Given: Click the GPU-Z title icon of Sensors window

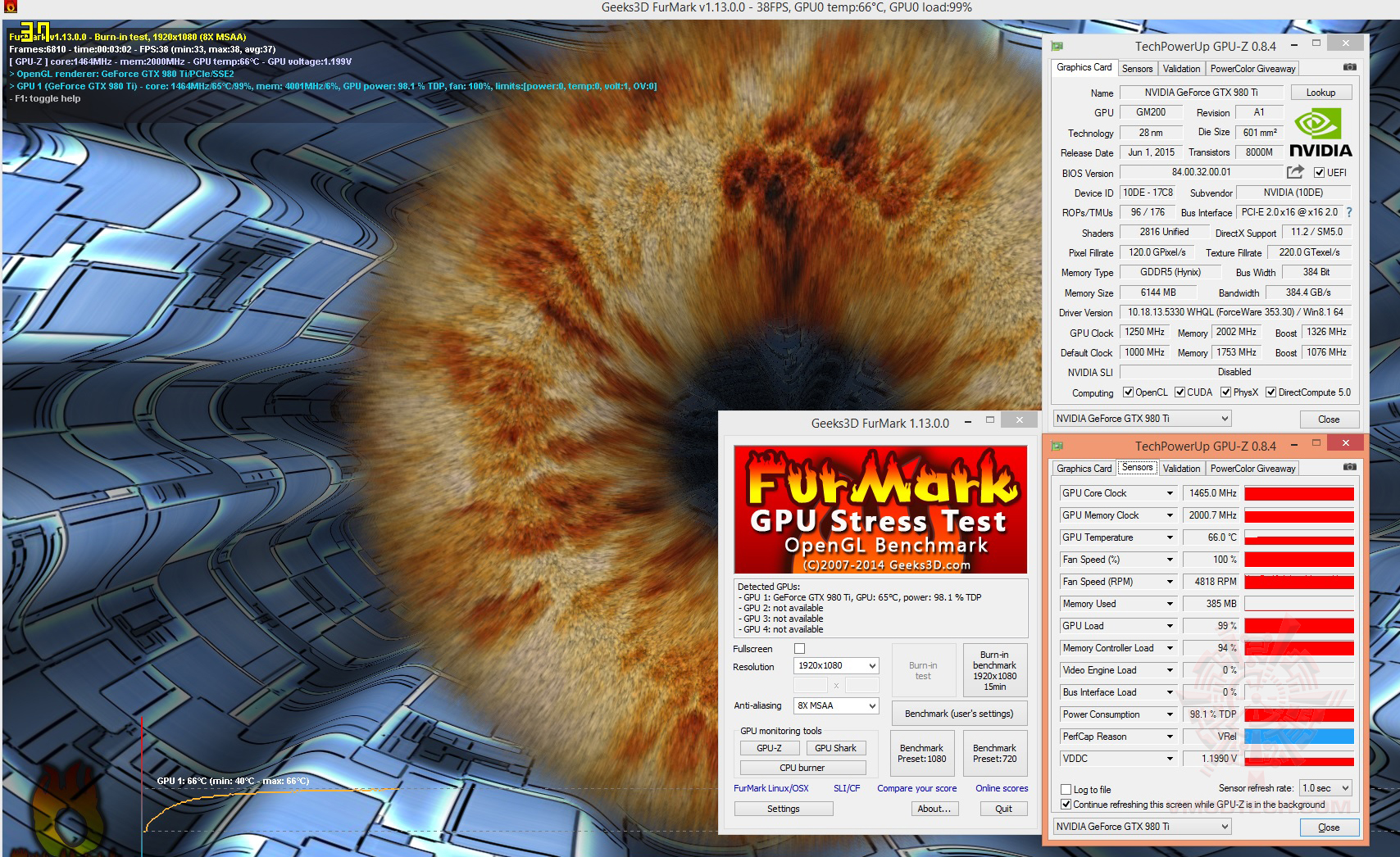Looking at the screenshot, I should coord(1057,446).
